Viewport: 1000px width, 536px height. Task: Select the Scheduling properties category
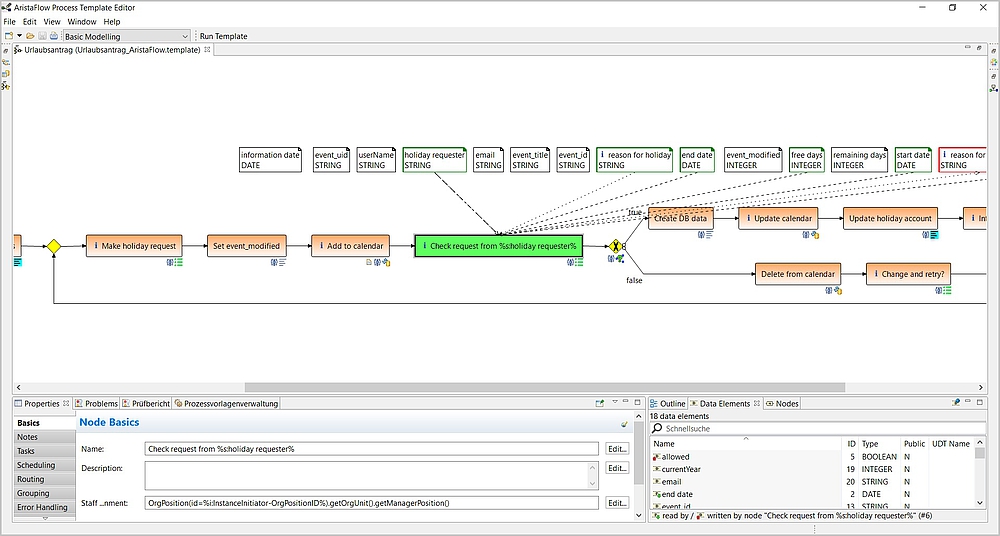pos(36,465)
